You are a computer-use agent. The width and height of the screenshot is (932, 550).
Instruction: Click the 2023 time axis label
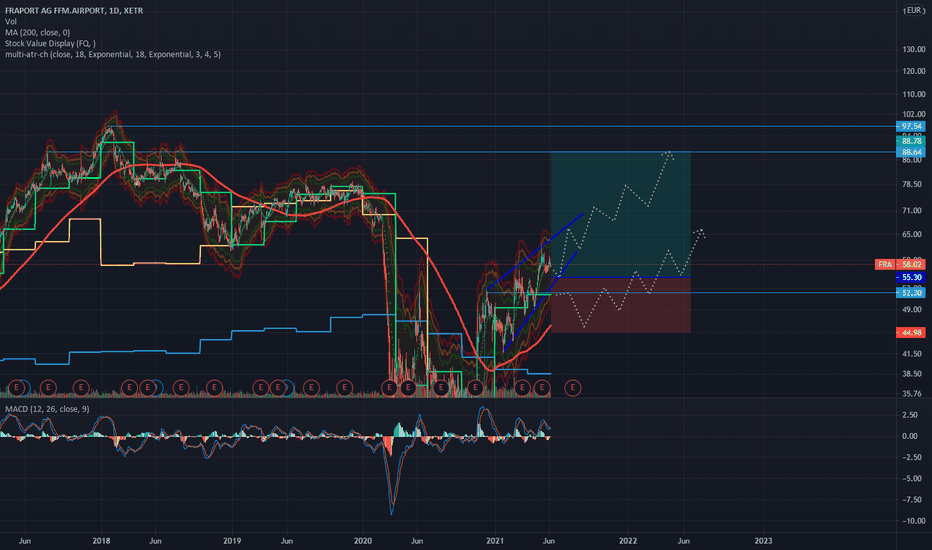tap(763, 541)
